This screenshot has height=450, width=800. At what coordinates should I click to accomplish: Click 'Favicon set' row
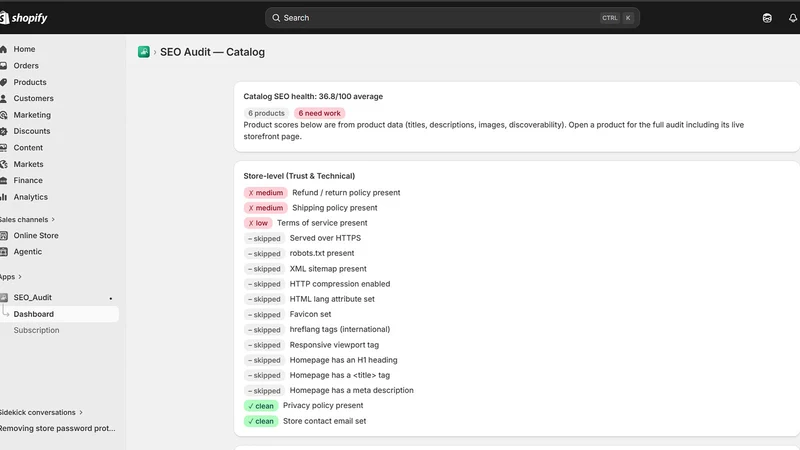pos(310,314)
